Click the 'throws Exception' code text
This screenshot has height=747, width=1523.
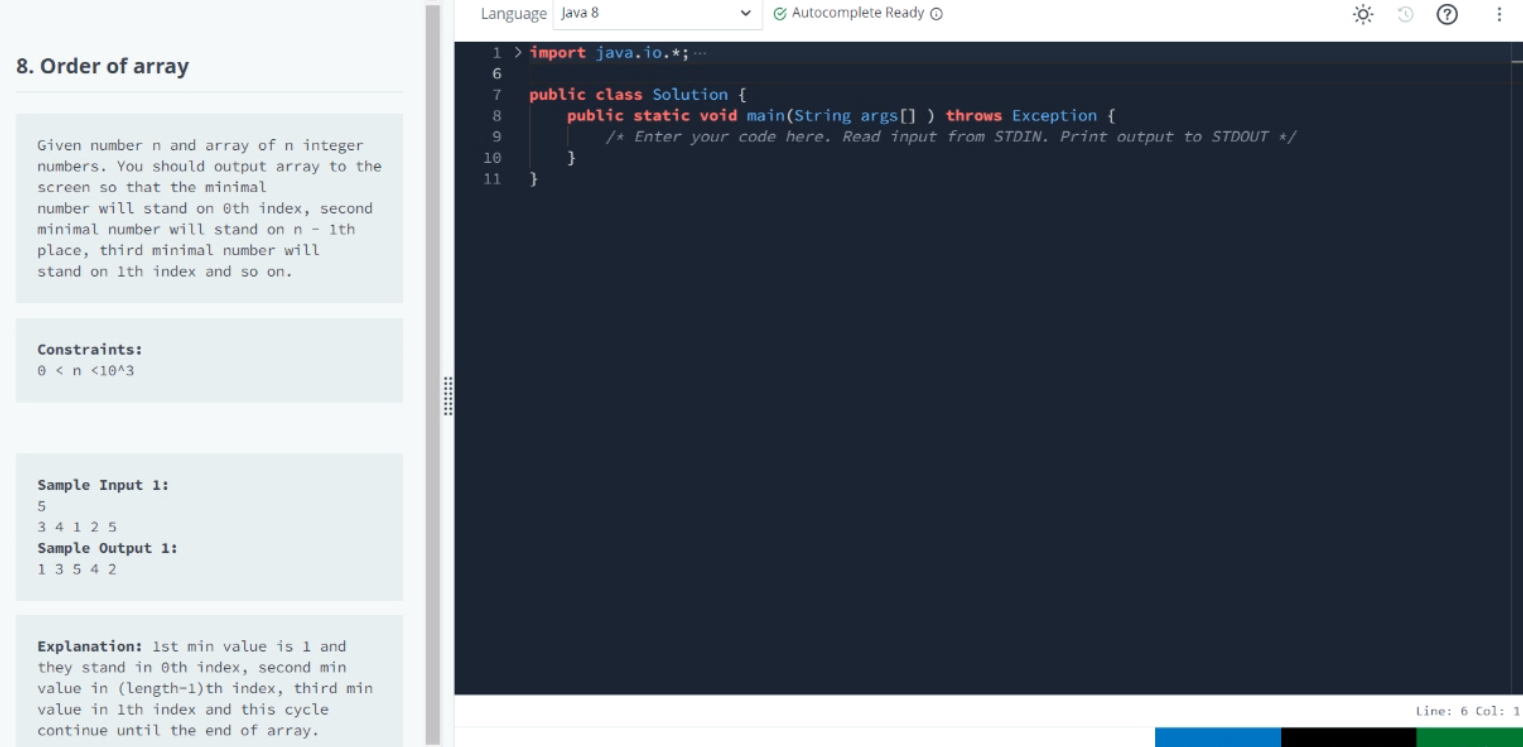point(1021,115)
